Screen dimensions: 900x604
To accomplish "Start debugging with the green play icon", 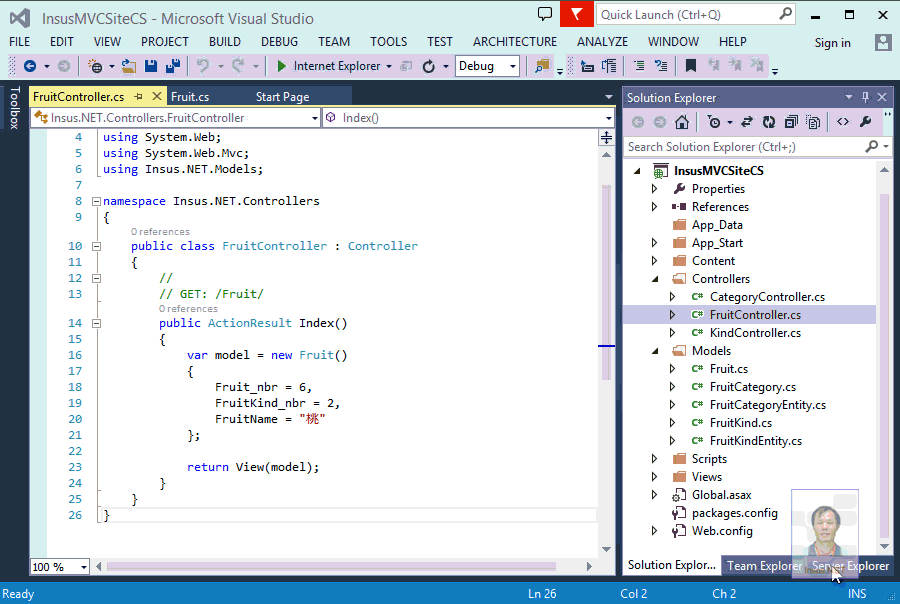I will [x=281, y=67].
